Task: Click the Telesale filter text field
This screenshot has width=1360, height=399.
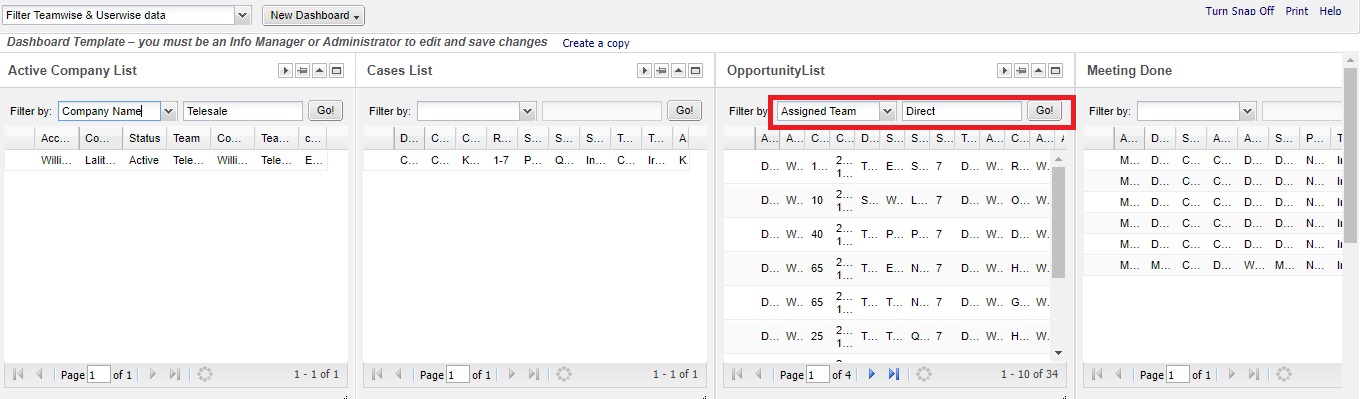Action: 242,111
